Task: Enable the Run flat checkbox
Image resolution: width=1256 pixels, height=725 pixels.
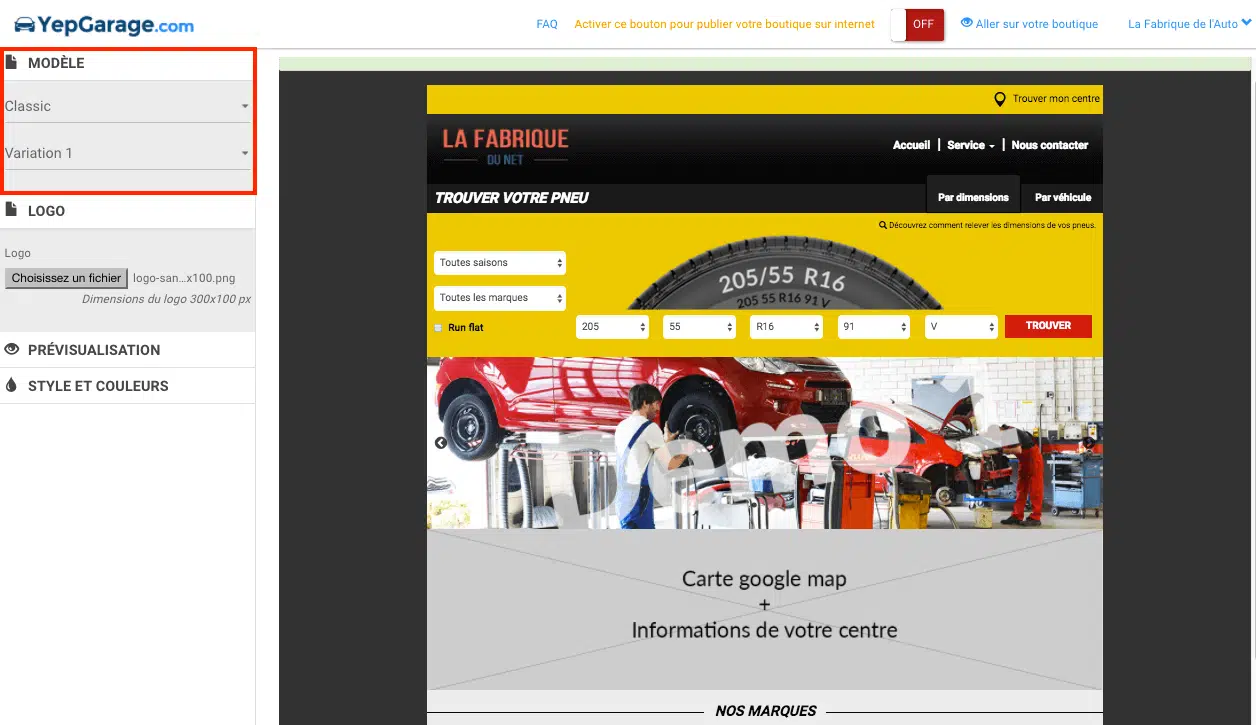Action: (438, 328)
